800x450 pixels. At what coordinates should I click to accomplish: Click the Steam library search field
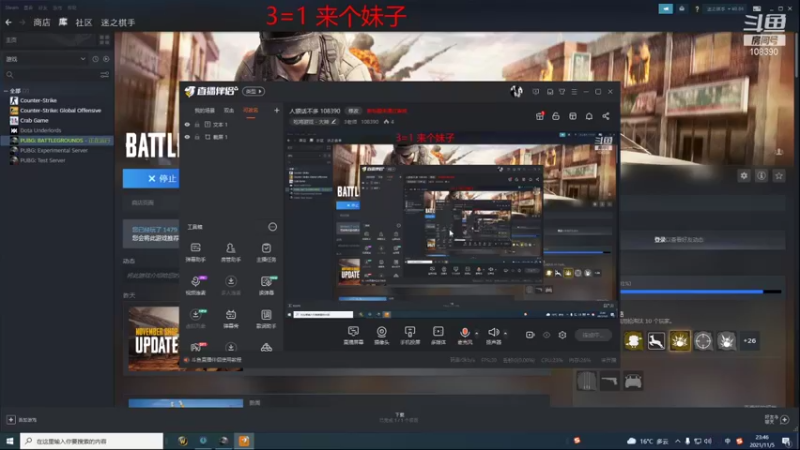(51, 75)
